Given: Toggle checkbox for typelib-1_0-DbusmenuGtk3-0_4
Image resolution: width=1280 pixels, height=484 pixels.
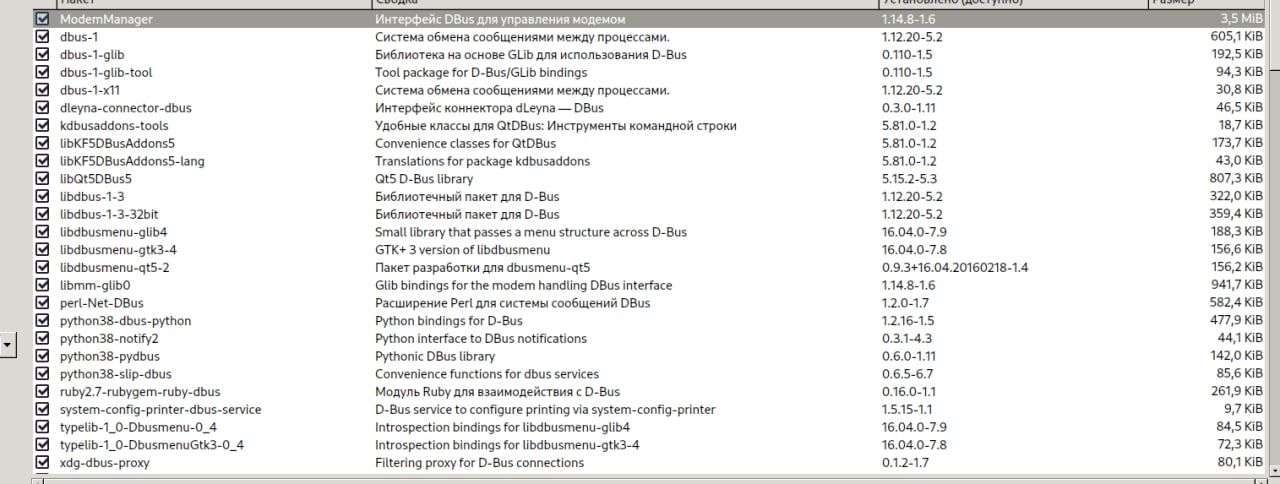Looking at the screenshot, I should pos(42,445).
